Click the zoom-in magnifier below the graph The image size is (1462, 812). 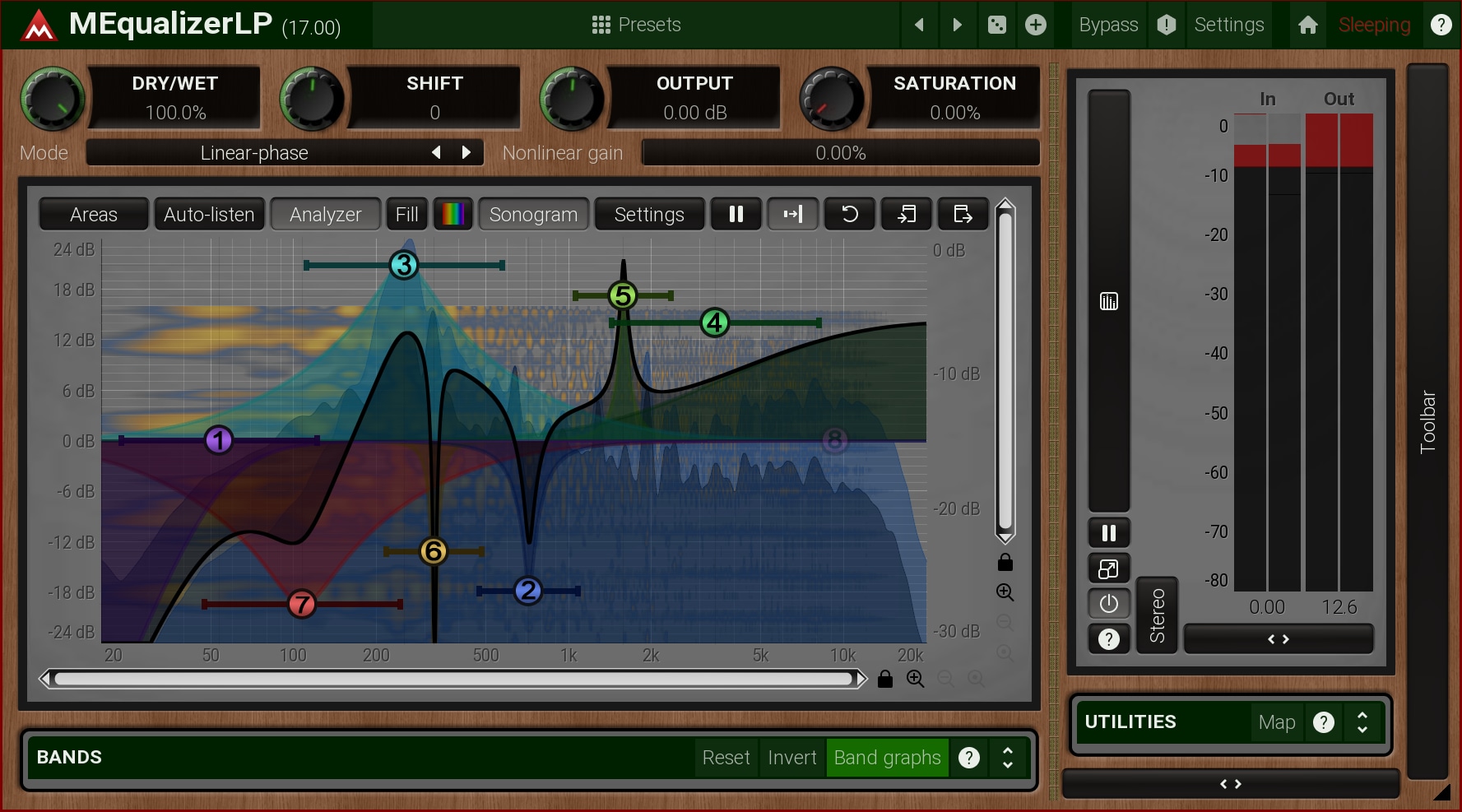point(915,679)
